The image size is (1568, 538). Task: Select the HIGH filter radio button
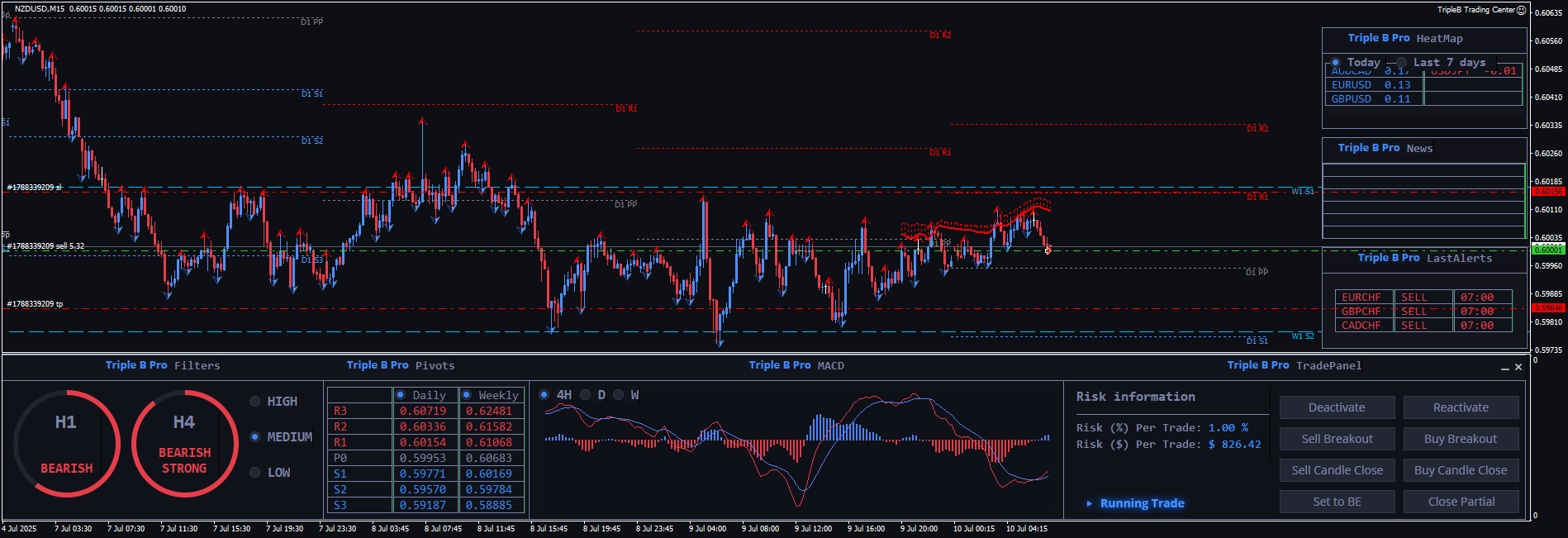(x=255, y=402)
